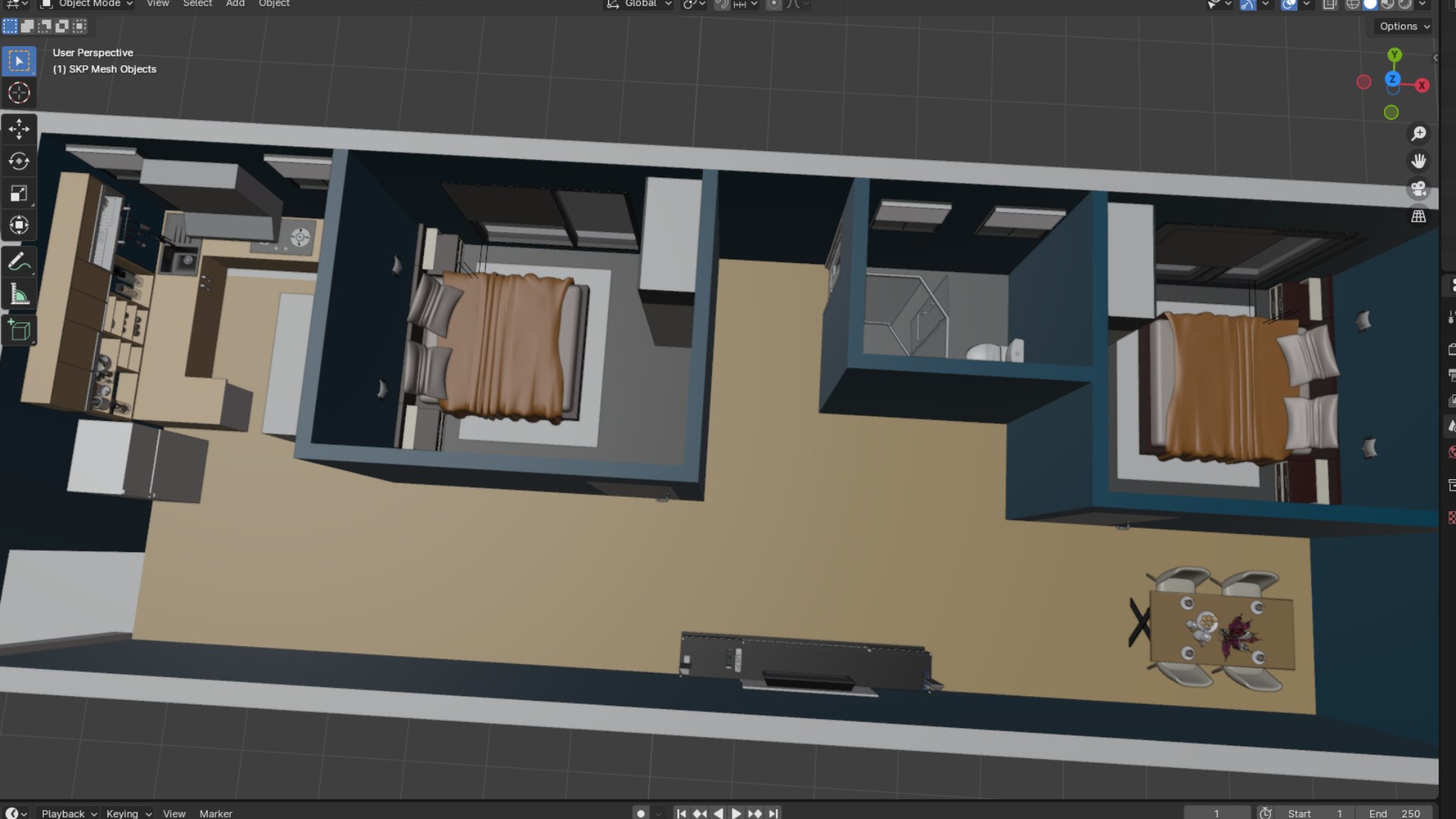The height and width of the screenshot is (819, 1456).
Task: Switch to rendered viewport shading
Action: 1405,4
